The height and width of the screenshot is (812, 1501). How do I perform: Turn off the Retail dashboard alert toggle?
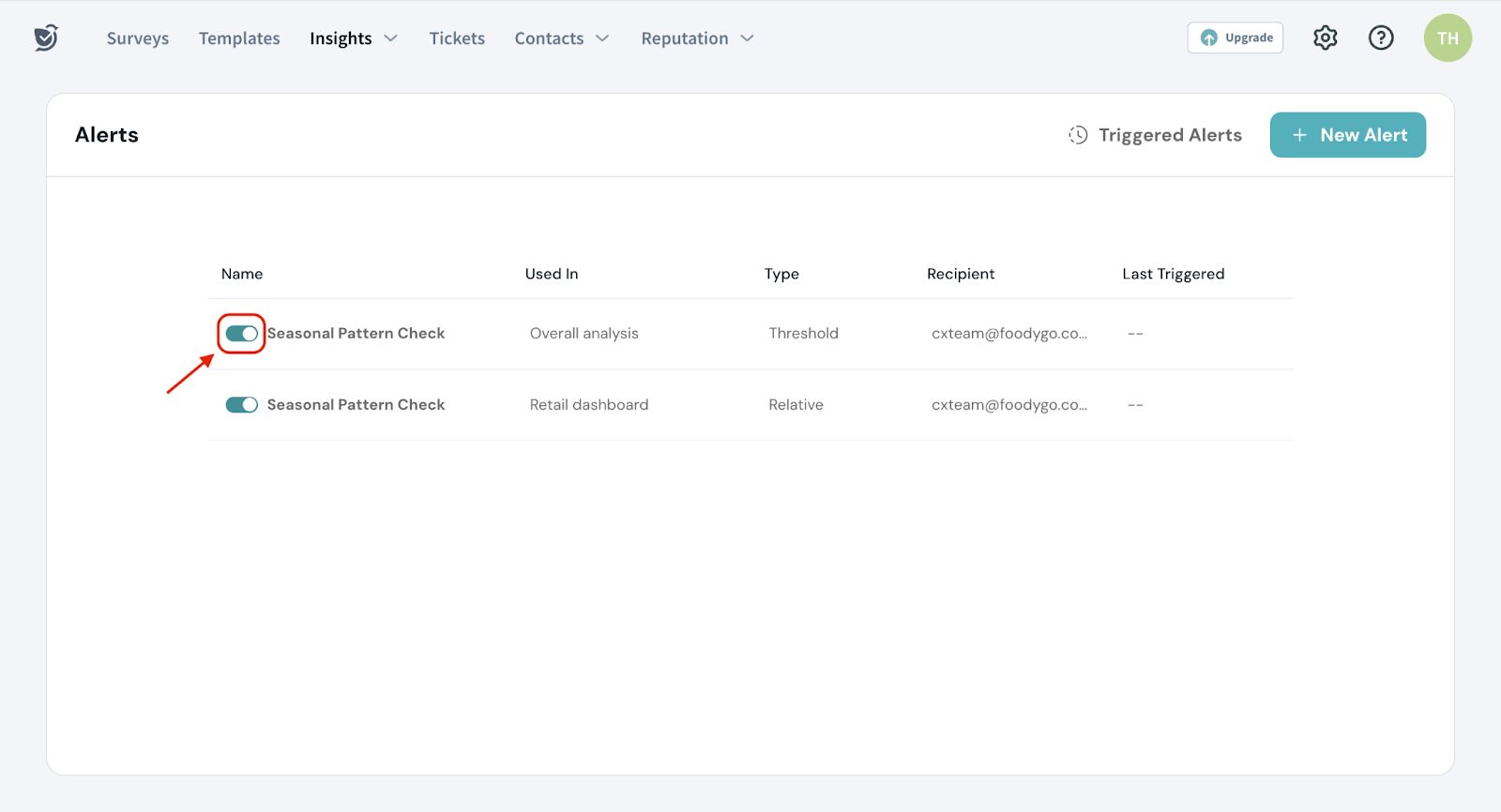tap(241, 405)
